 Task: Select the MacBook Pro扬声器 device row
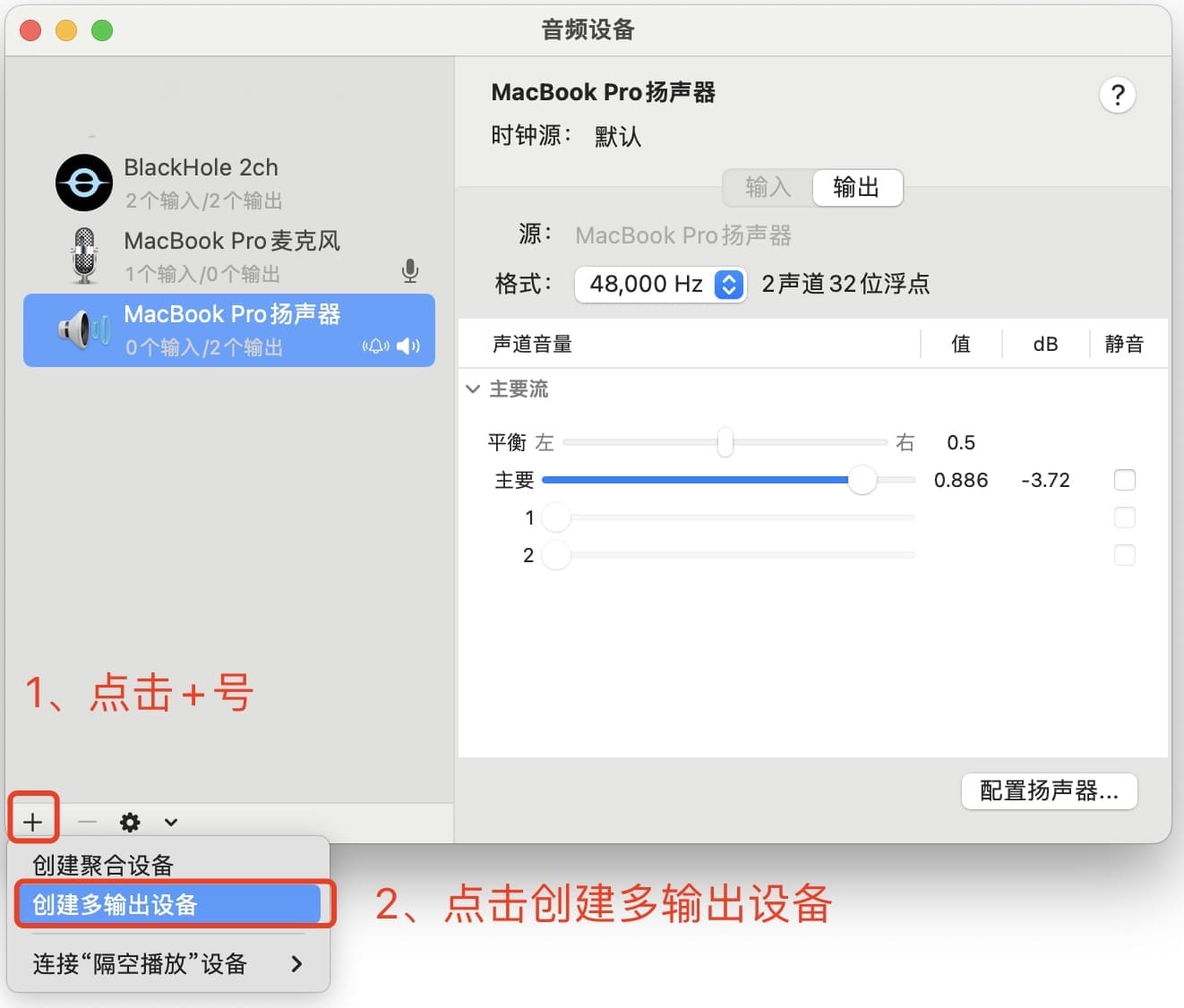229,330
